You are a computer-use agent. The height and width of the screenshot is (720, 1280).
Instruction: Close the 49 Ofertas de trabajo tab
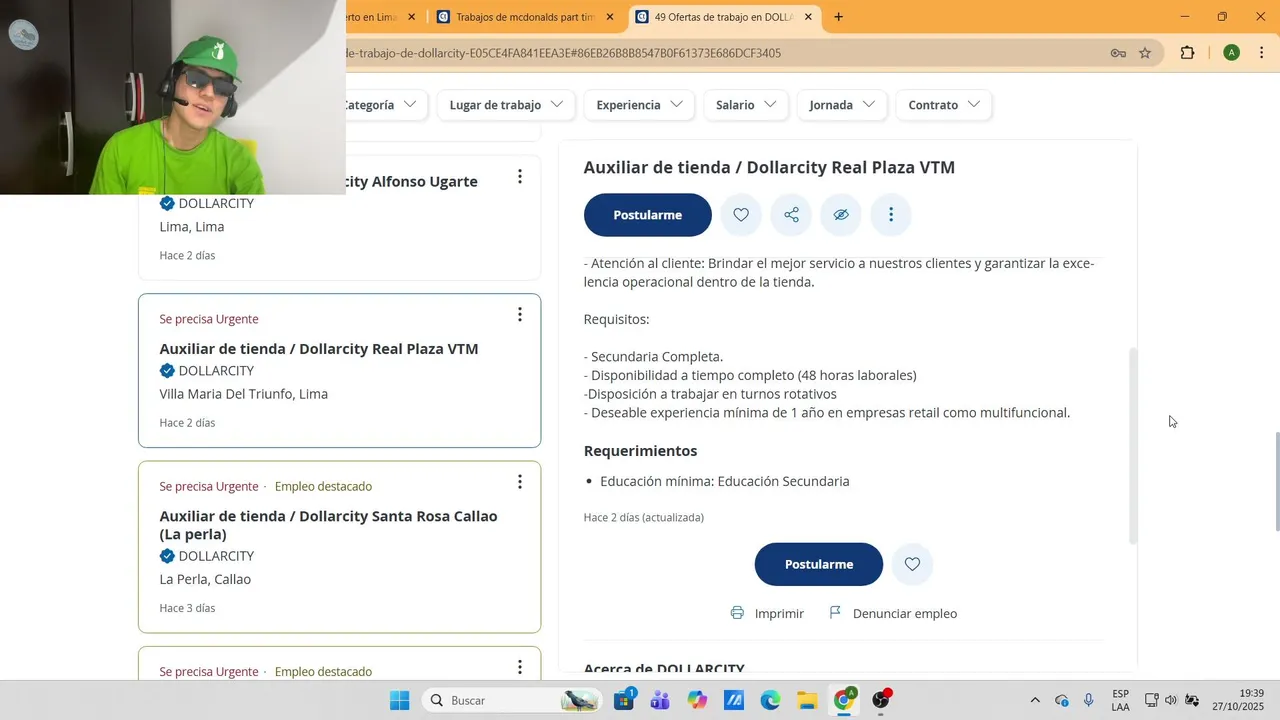pos(808,17)
